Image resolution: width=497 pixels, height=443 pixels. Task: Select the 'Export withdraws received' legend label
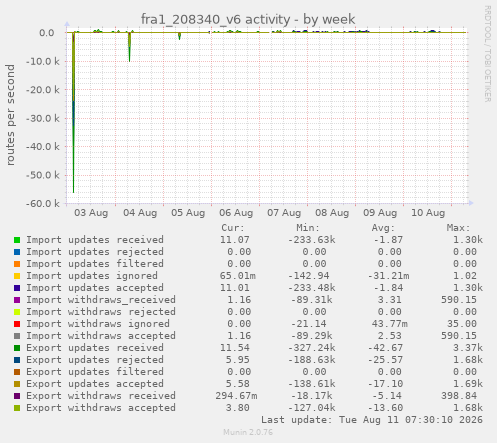[101, 396]
